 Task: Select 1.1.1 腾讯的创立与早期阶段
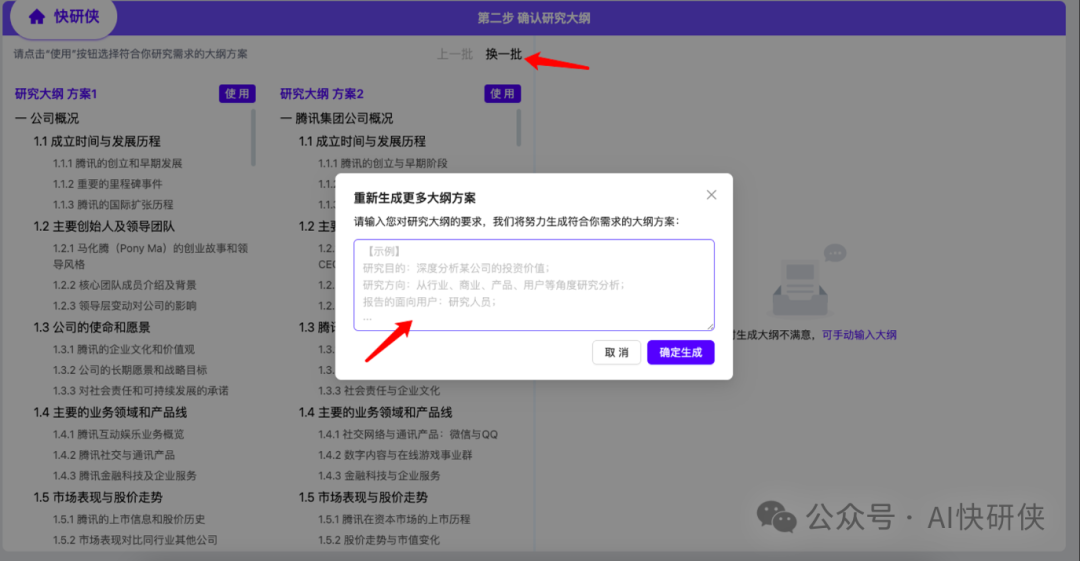[383, 163]
